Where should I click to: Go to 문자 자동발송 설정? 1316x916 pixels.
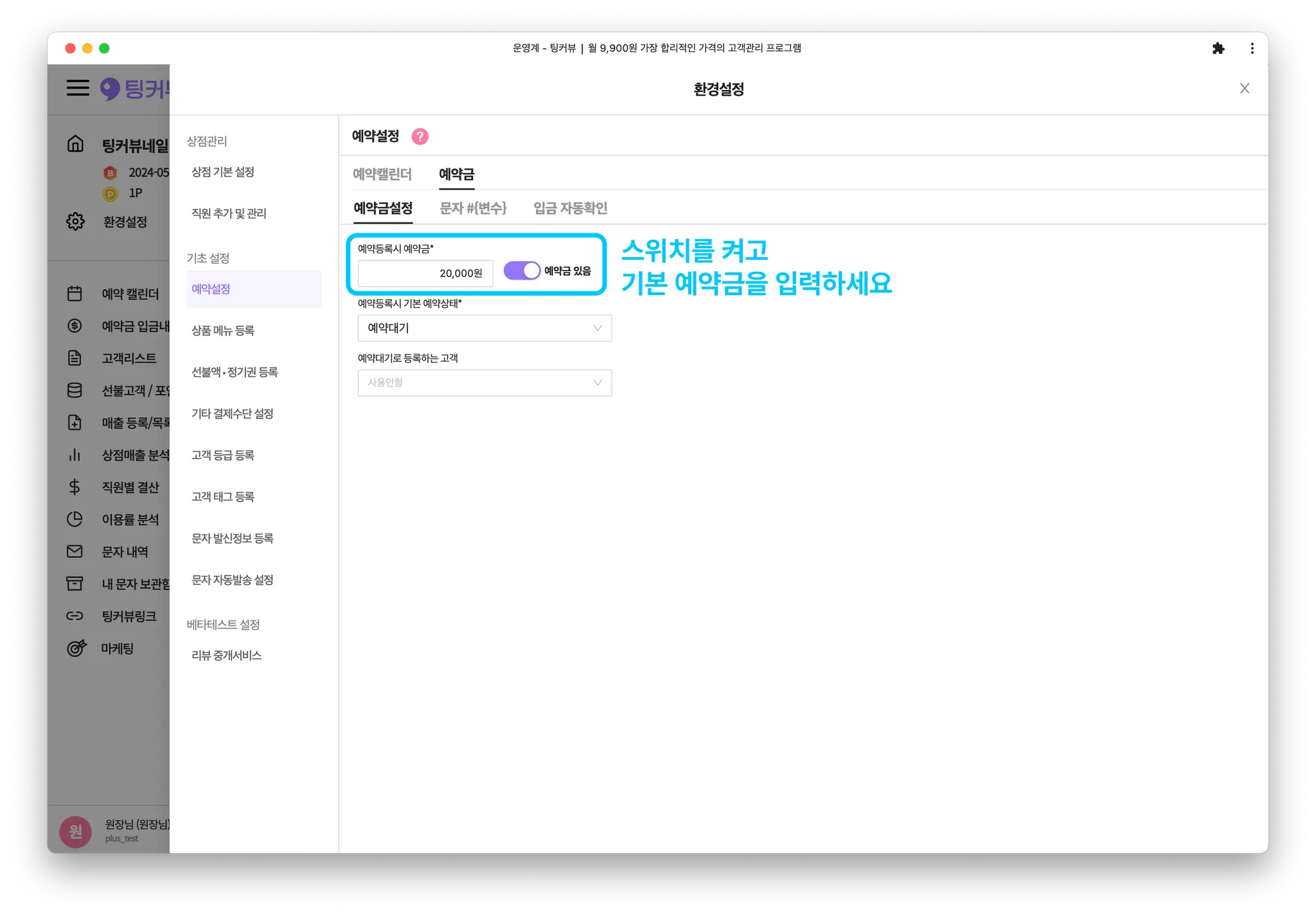click(x=233, y=580)
